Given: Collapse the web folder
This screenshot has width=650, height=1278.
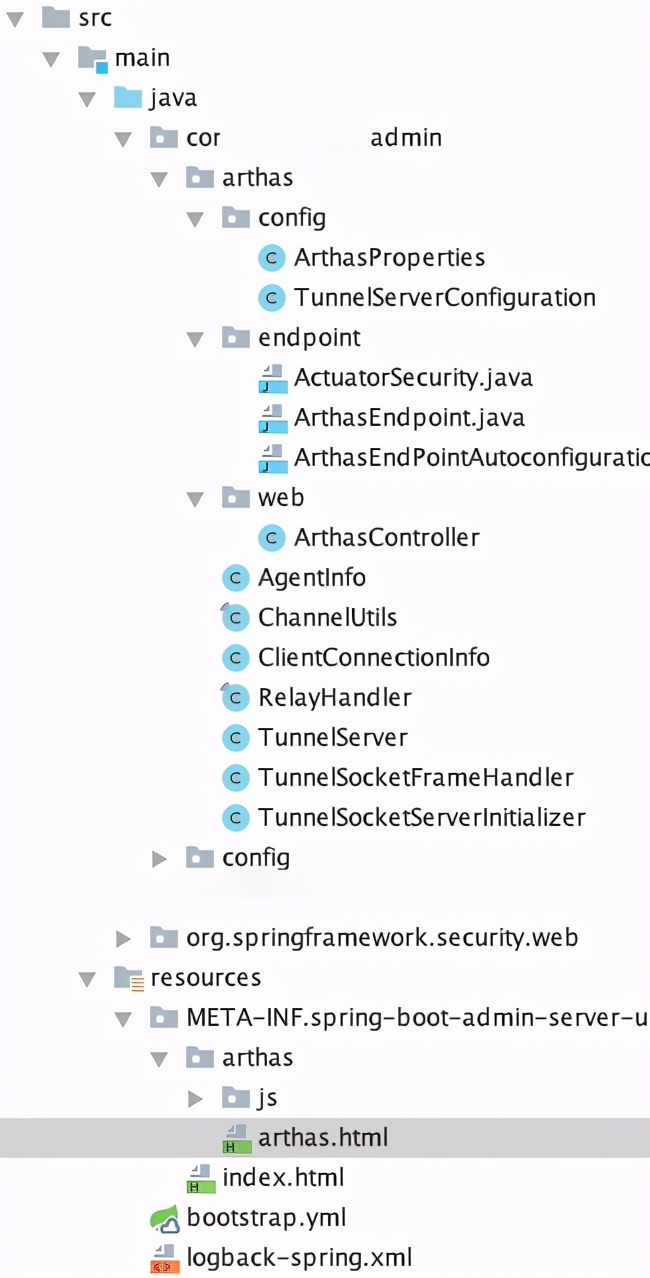Looking at the screenshot, I should pyautogui.click(x=196, y=497).
